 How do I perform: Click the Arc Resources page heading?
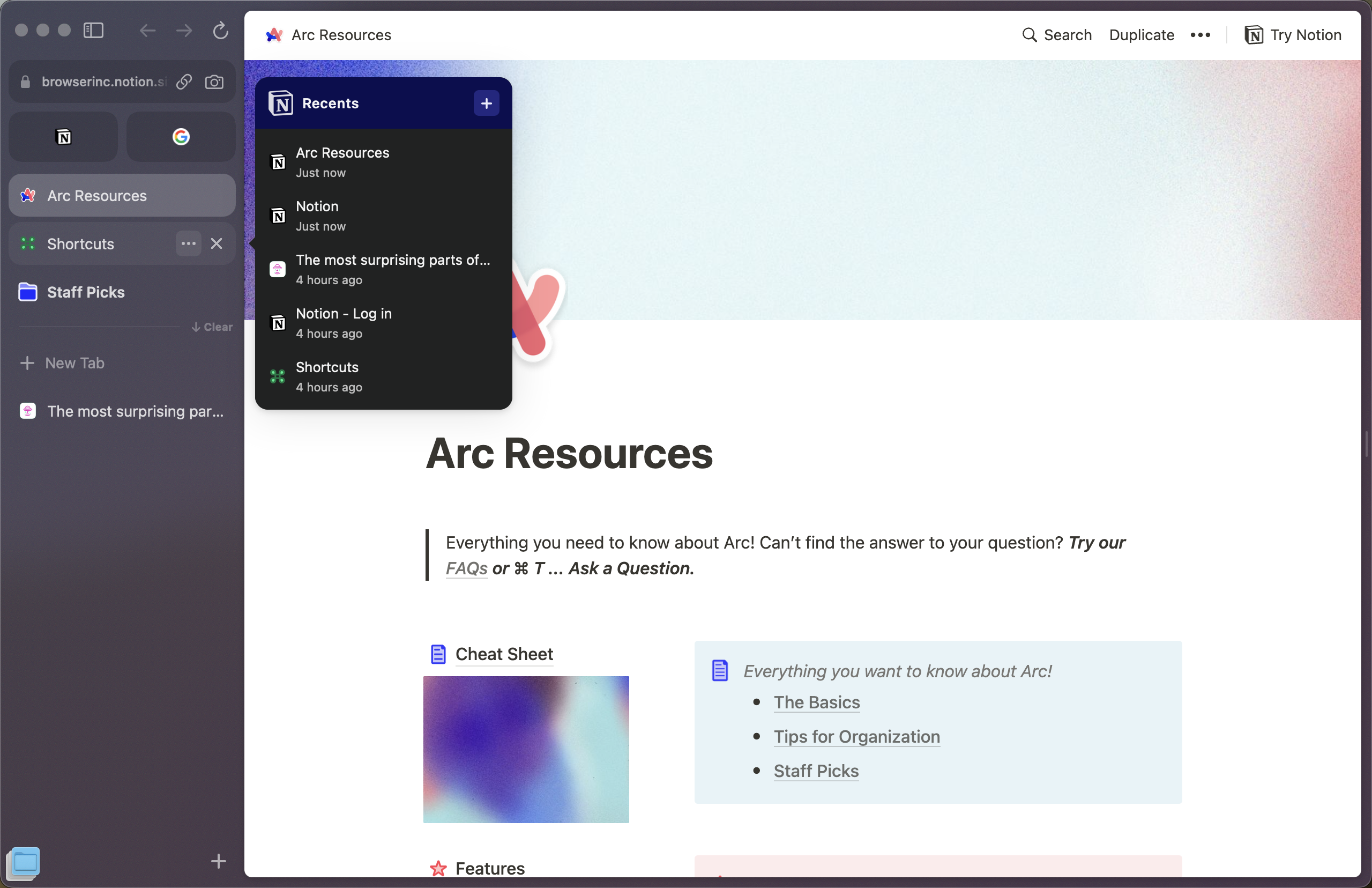[x=569, y=453]
